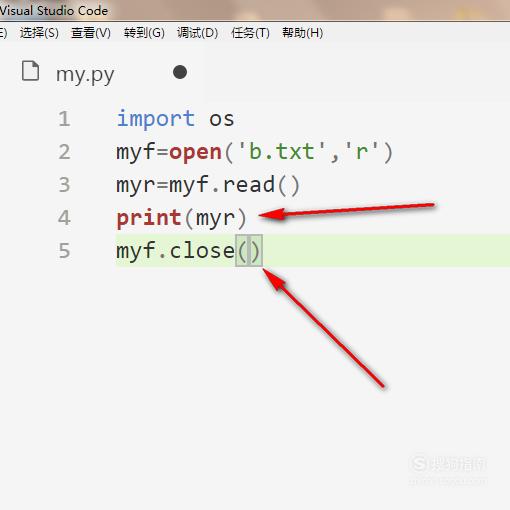The image size is (510, 510).
Task: Select the my.py editor tab
Action: (x=85, y=74)
